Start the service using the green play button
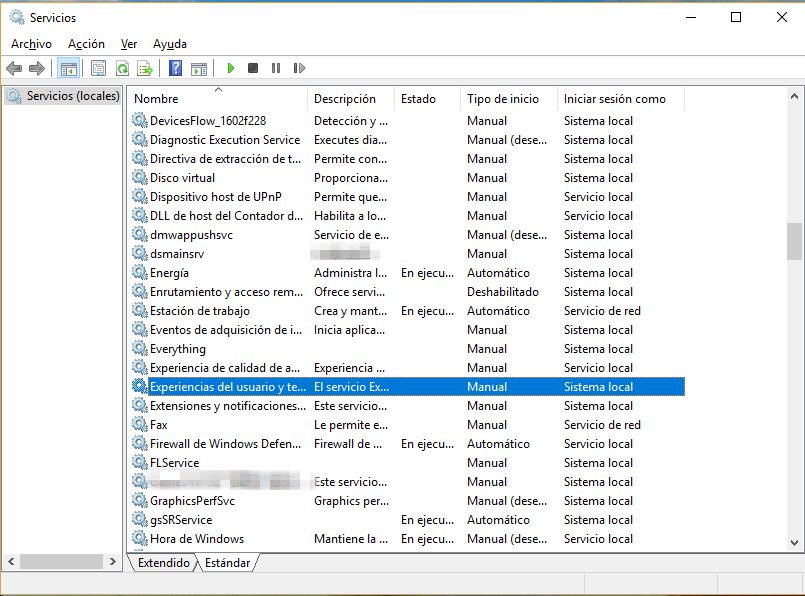 pyautogui.click(x=230, y=68)
